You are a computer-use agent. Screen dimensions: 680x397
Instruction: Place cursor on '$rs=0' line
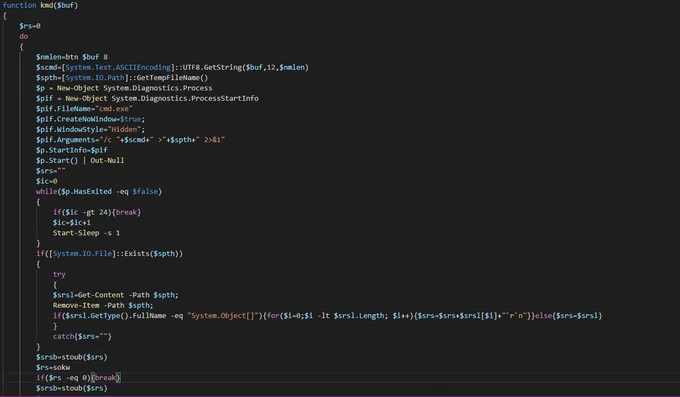(x=30, y=26)
